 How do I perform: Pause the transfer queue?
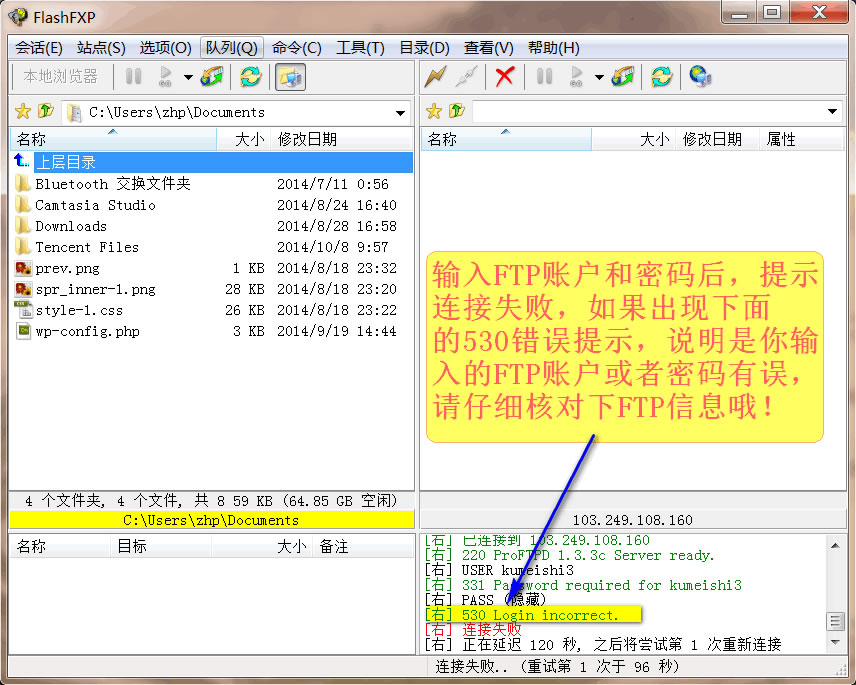pyautogui.click(x=133, y=78)
